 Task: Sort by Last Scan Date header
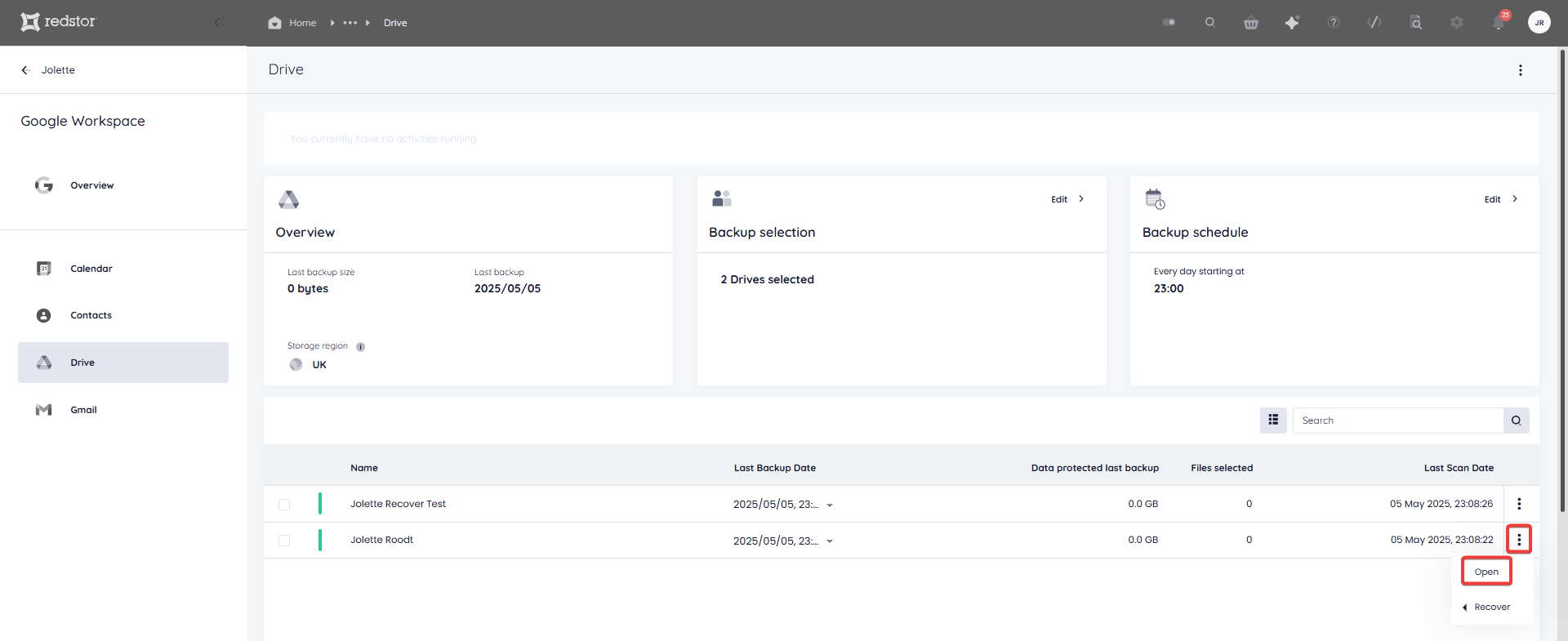pos(1459,468)
